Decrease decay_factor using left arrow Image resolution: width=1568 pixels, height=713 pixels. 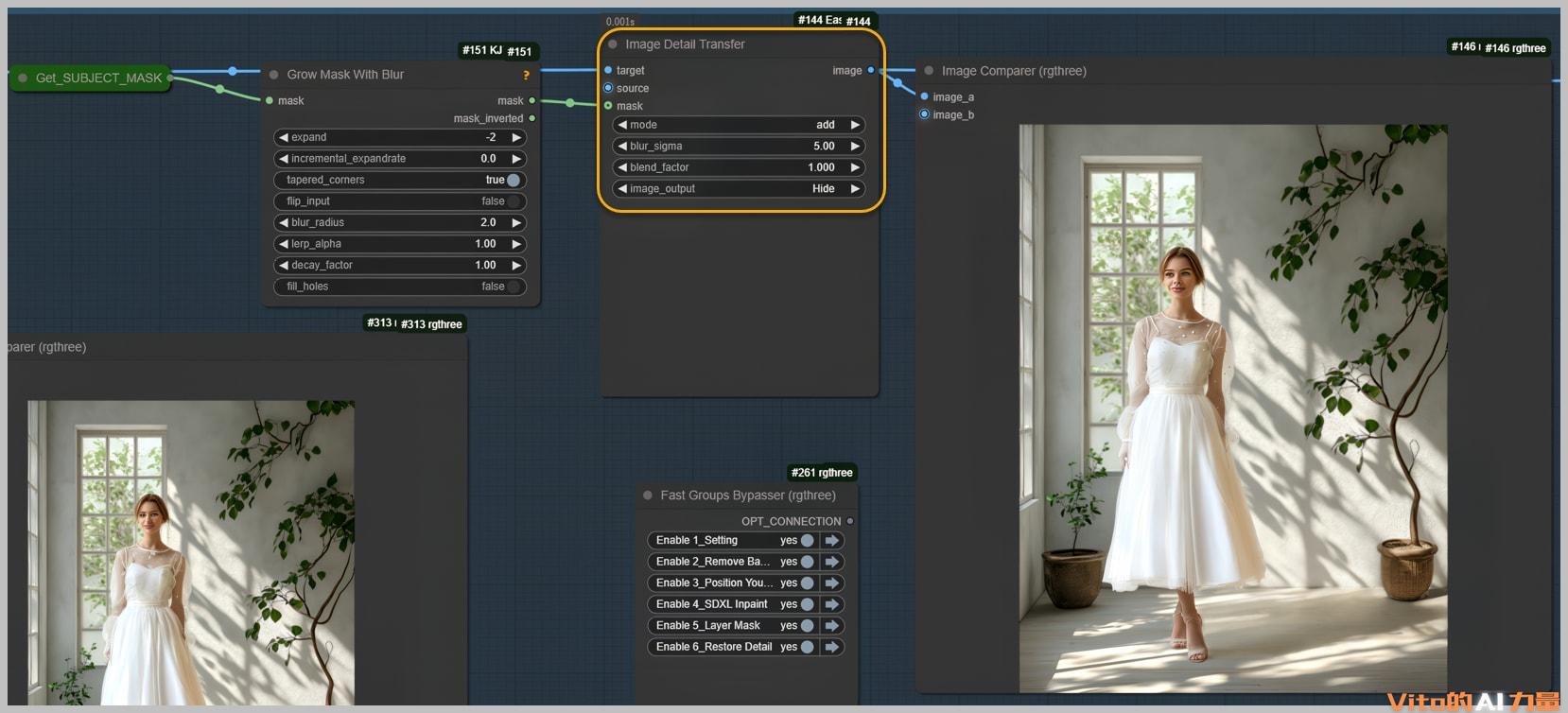(284, 265)
